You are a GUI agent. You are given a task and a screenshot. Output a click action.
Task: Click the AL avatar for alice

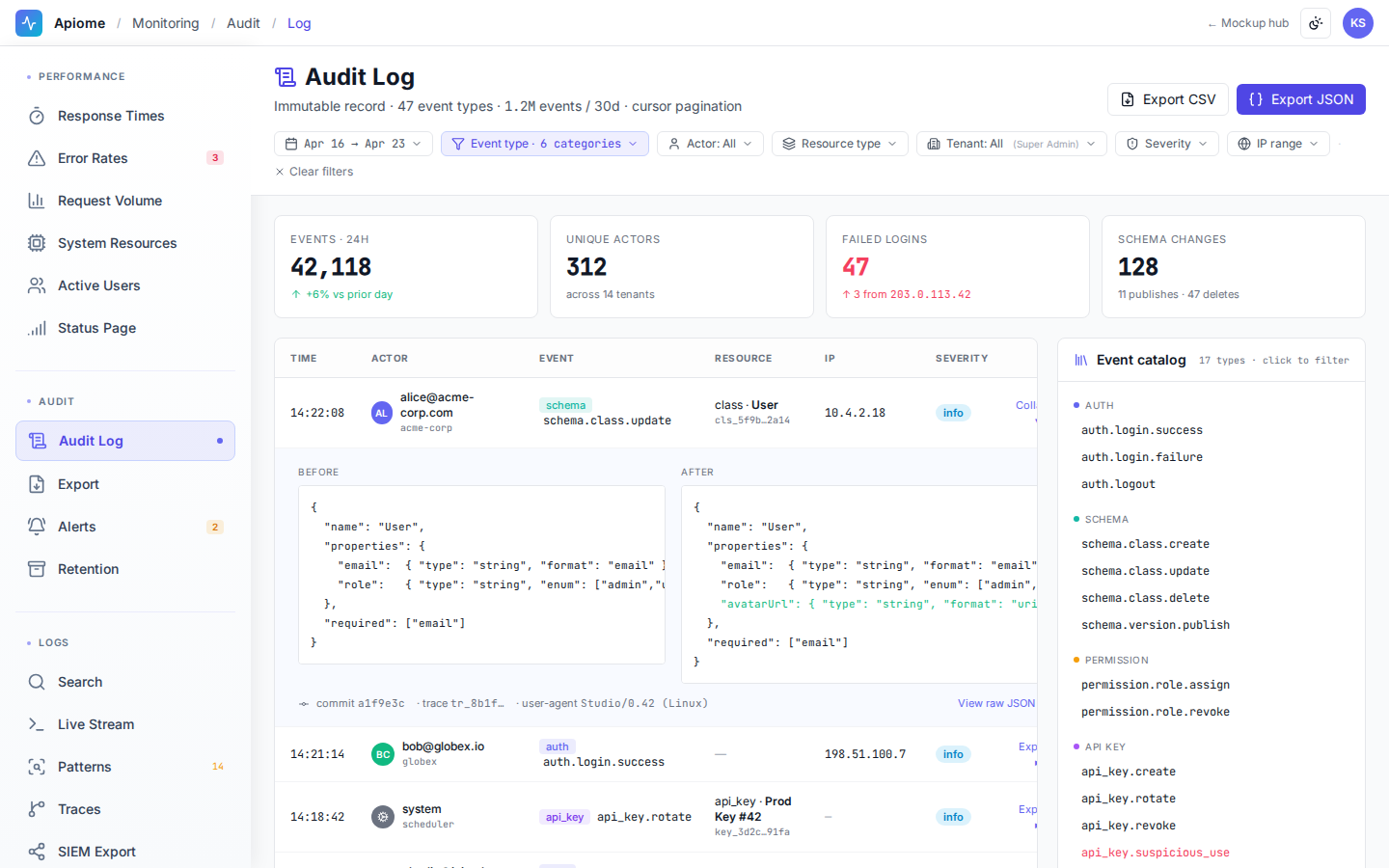point(382,413)
